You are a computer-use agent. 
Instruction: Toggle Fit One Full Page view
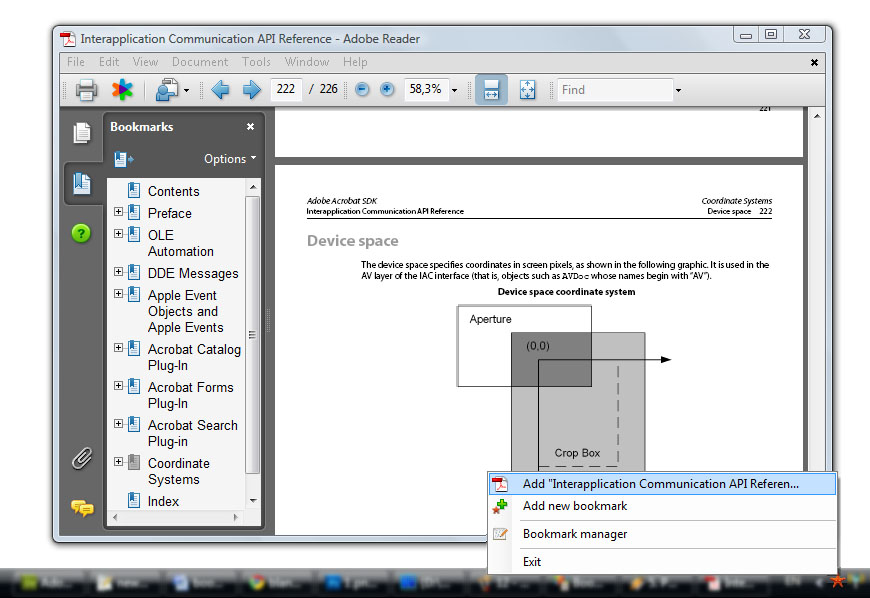pyautogui.click(x=527, y=89)
